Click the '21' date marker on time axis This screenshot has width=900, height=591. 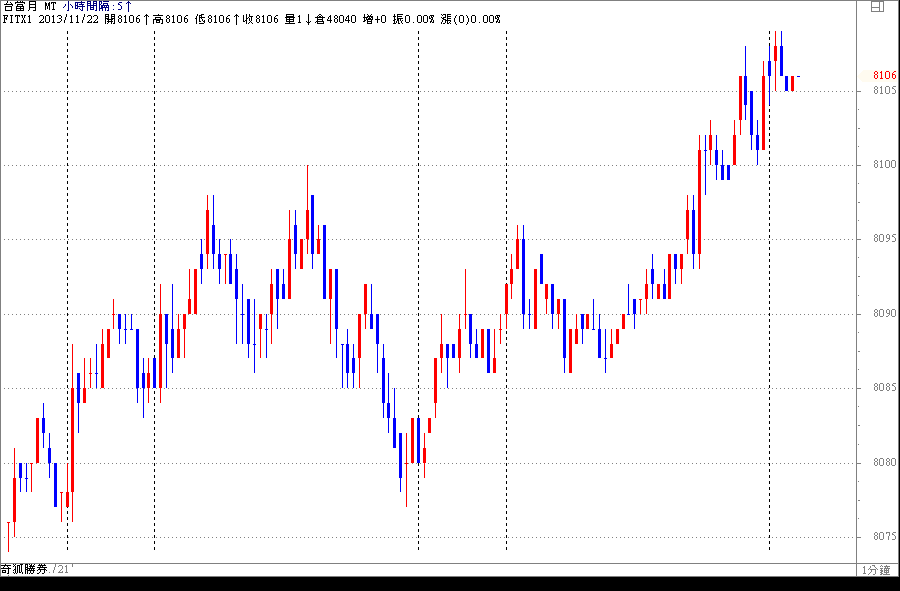(65, 569)
